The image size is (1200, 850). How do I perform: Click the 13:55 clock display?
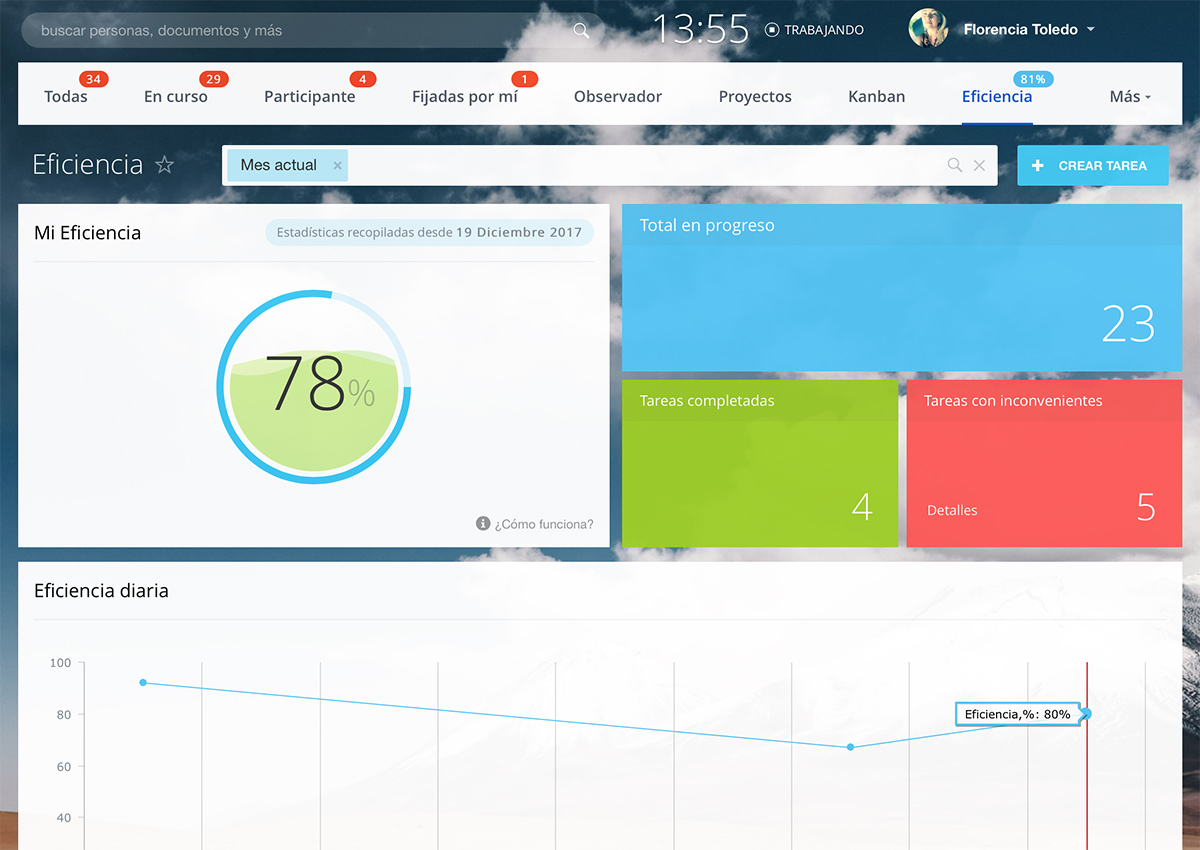coord(701,30)
